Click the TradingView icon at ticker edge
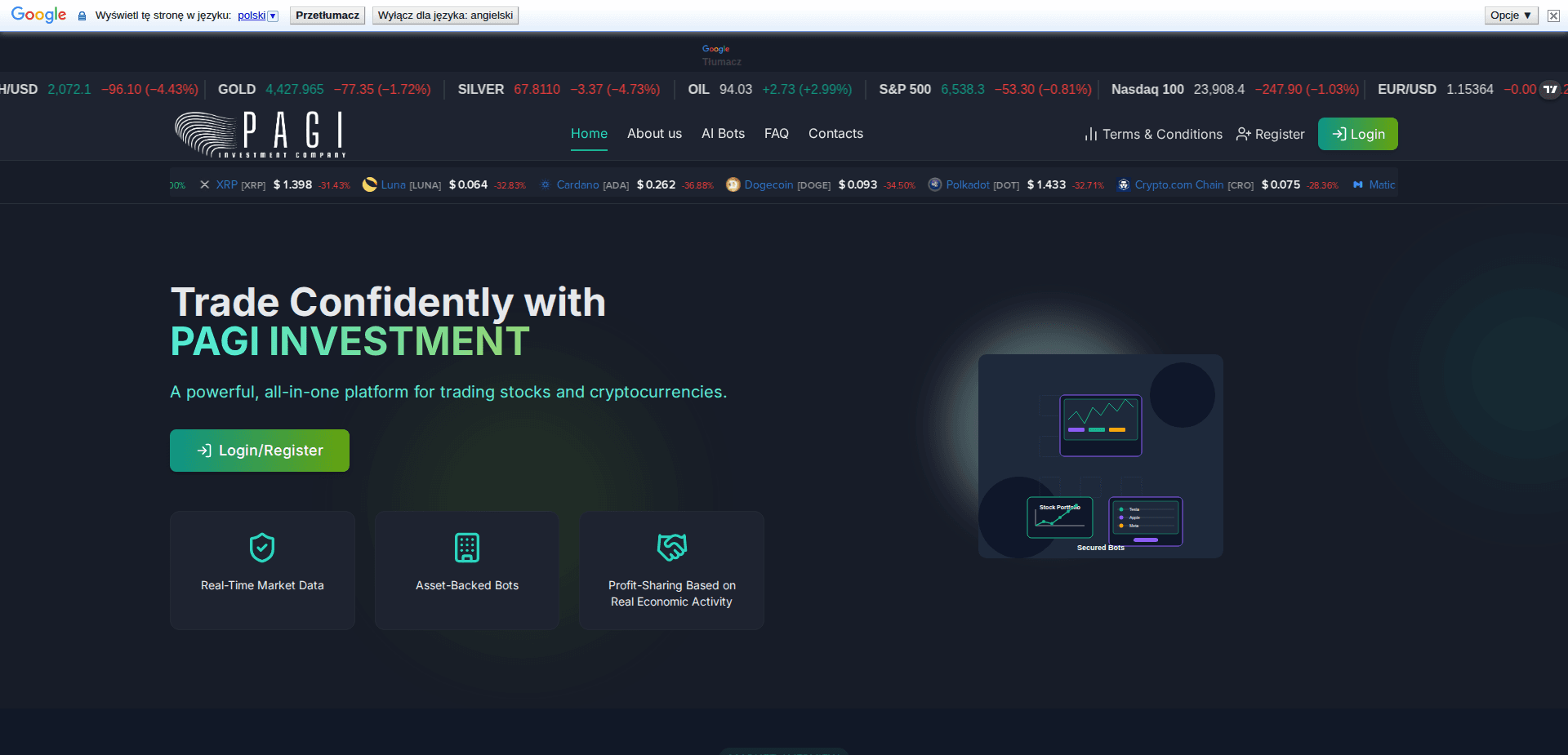Viewport: 1568px width, 755px height. tap(1550, 90)
